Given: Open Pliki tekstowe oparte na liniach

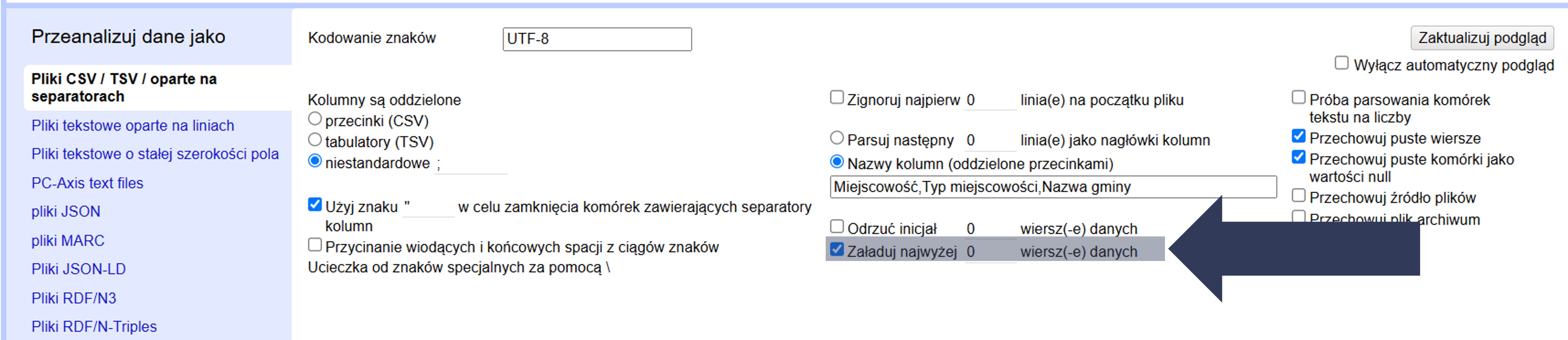Looking at the screenshot, I should [133, 126].
